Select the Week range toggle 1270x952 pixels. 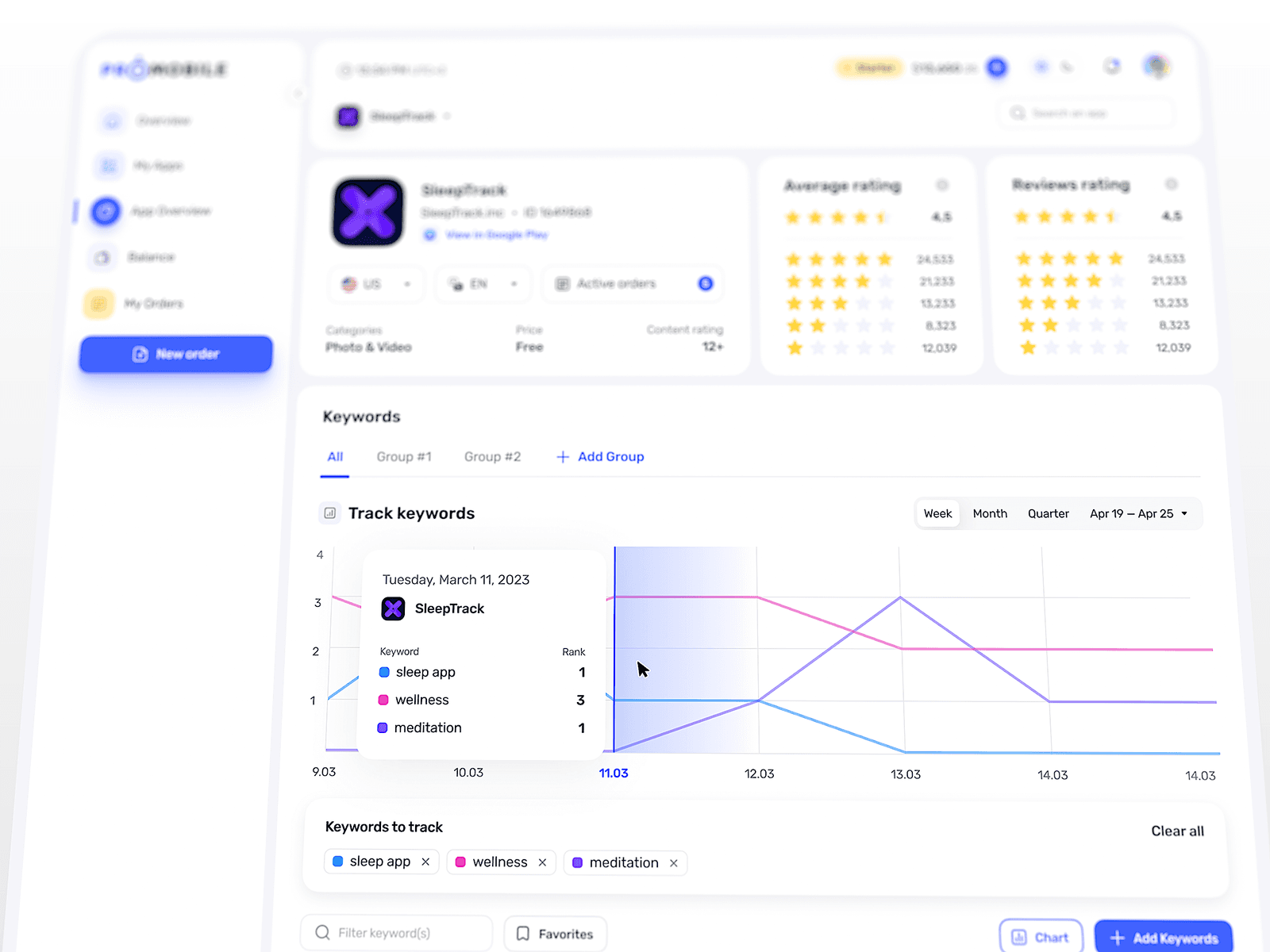(x=937, y=514)
